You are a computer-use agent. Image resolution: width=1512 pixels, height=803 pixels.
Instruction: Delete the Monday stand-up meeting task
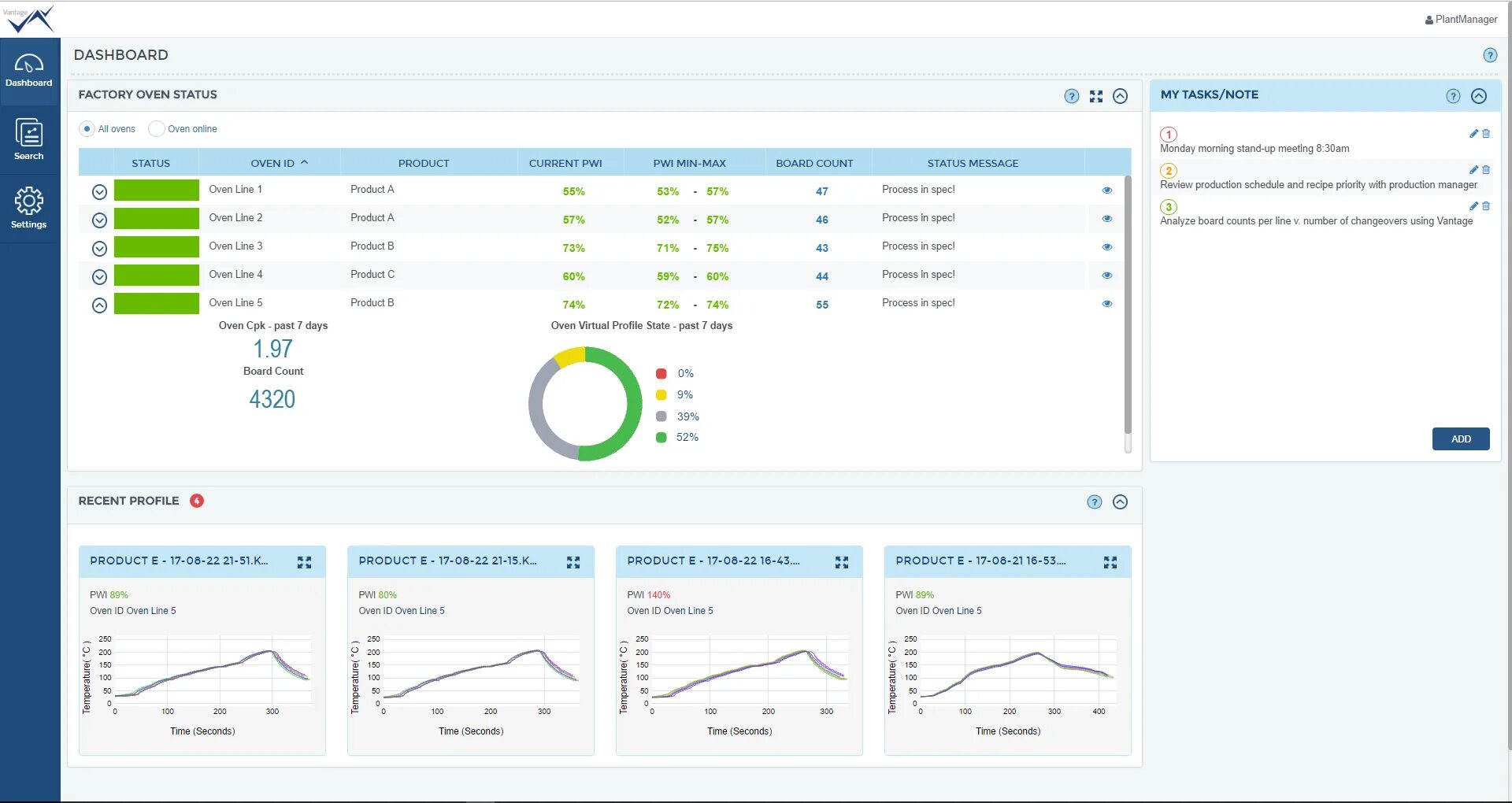(1486, 134)
